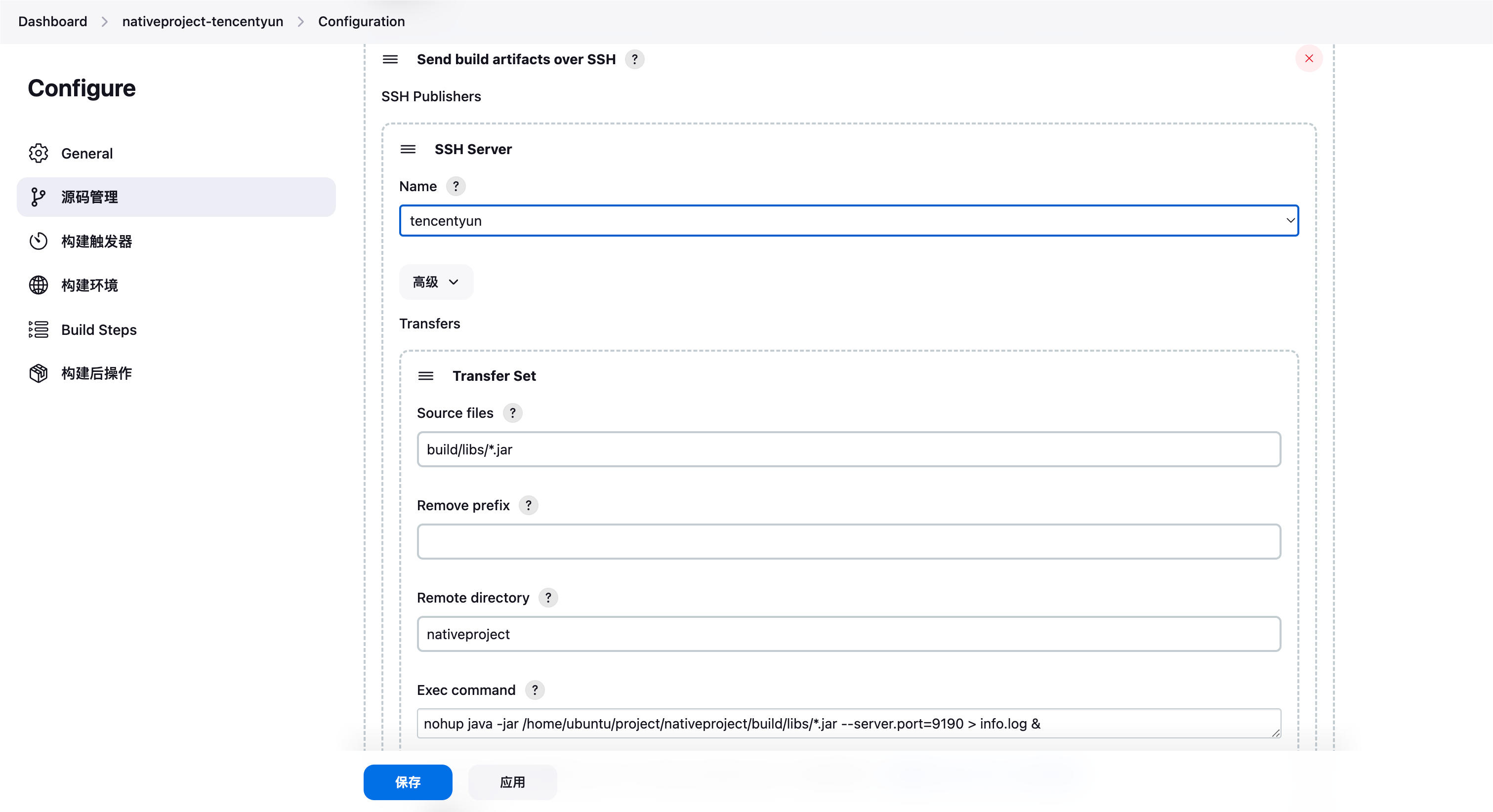This screenshot has height=812, width=1493.
Task: Go to Build Steps section
Action: 176,329
